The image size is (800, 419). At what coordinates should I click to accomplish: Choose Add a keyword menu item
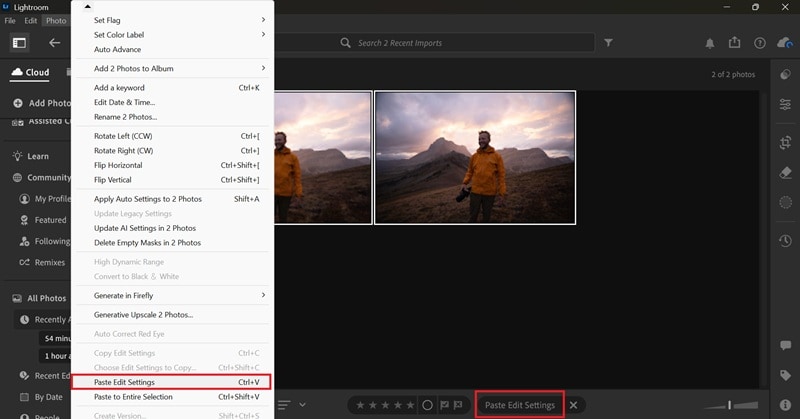point(171,88)
